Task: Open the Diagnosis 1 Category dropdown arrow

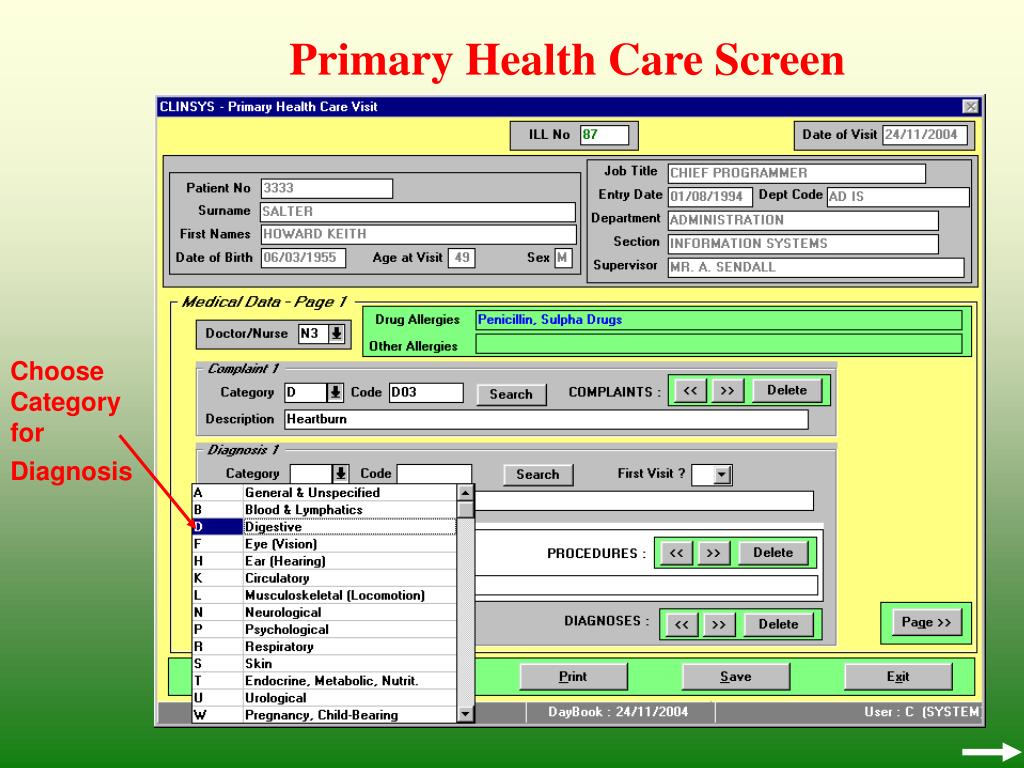Action: tap(340, 473)
